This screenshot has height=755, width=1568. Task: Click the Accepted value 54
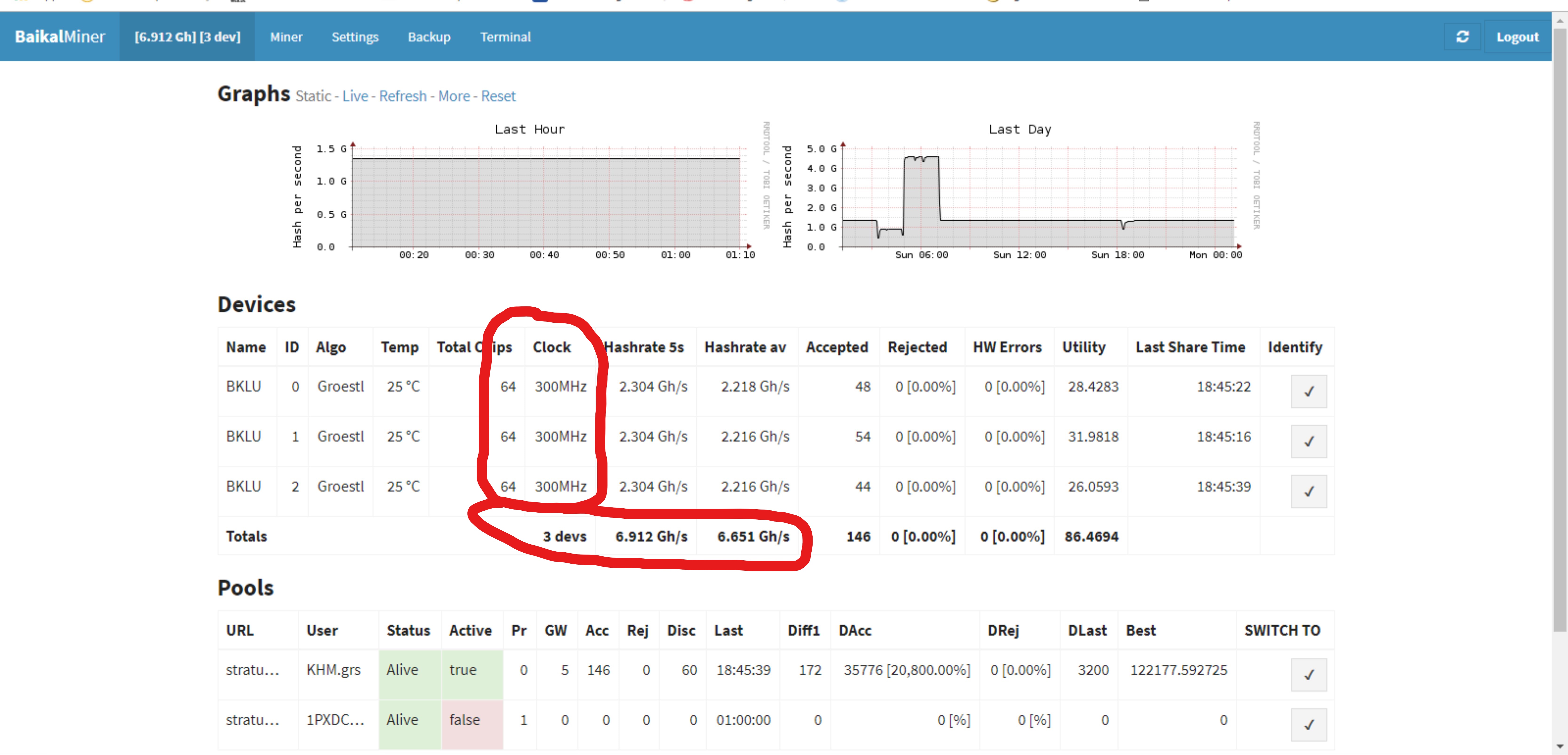coord(862,437)
